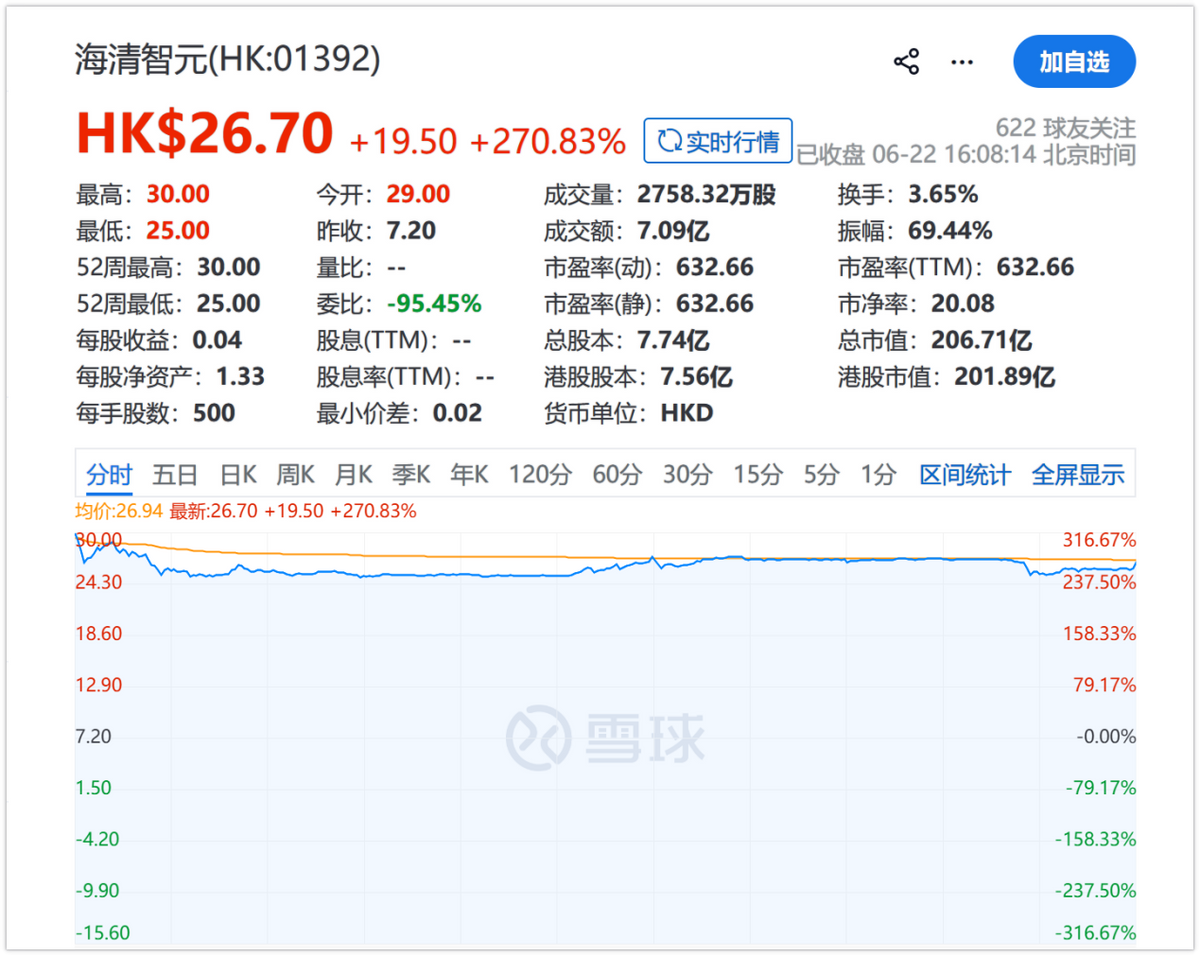This screenshot has width=1200, height=956.
Task: Click the 316.67% axis label on chart
Action: click(x=1099, y=541)
